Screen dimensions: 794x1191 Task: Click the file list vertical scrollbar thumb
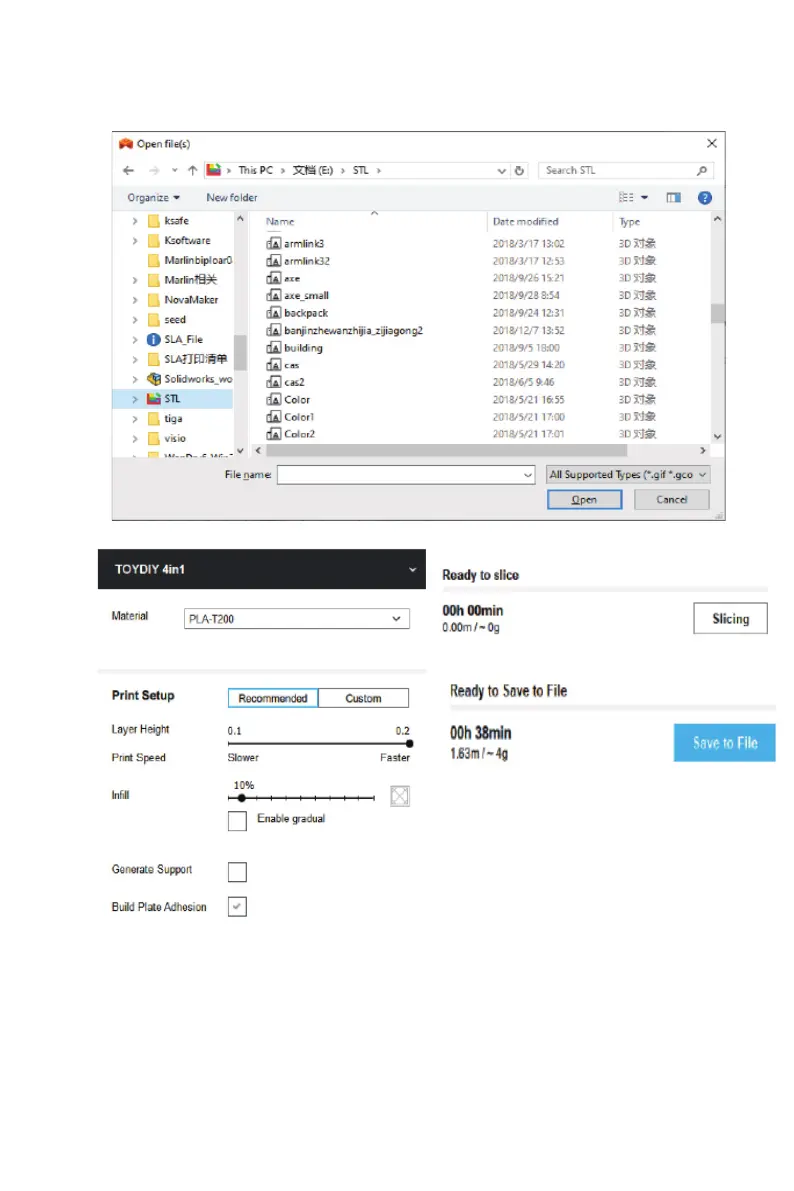[x=717, y=313]
